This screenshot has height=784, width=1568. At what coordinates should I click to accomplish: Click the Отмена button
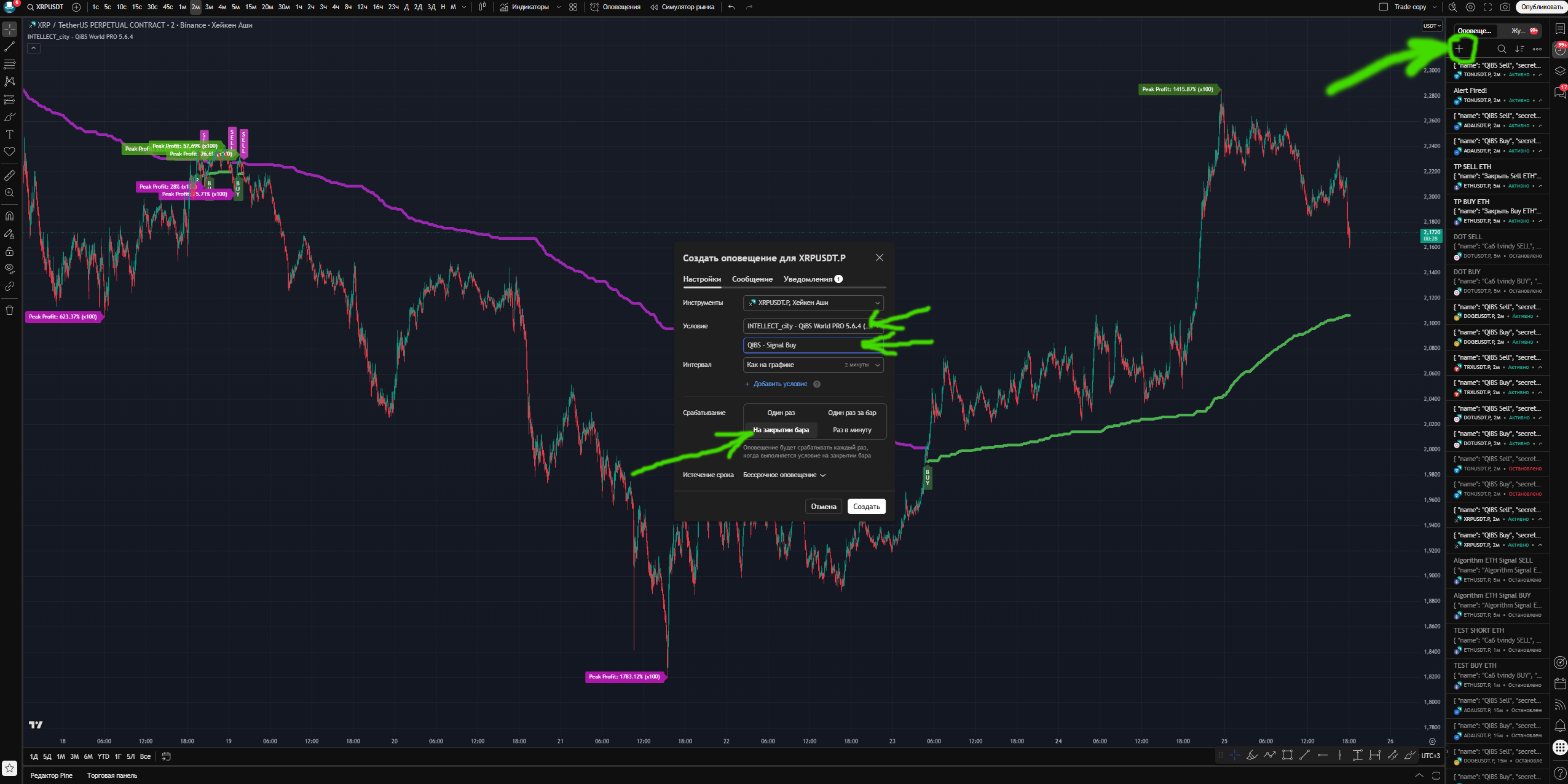[x=824, y=507]
